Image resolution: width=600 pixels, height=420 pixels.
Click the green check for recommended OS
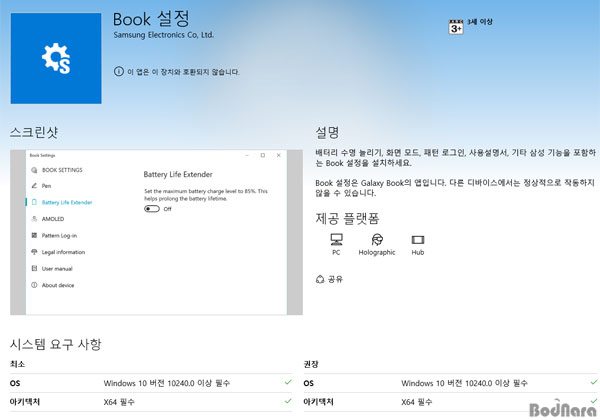pos(593,382)
